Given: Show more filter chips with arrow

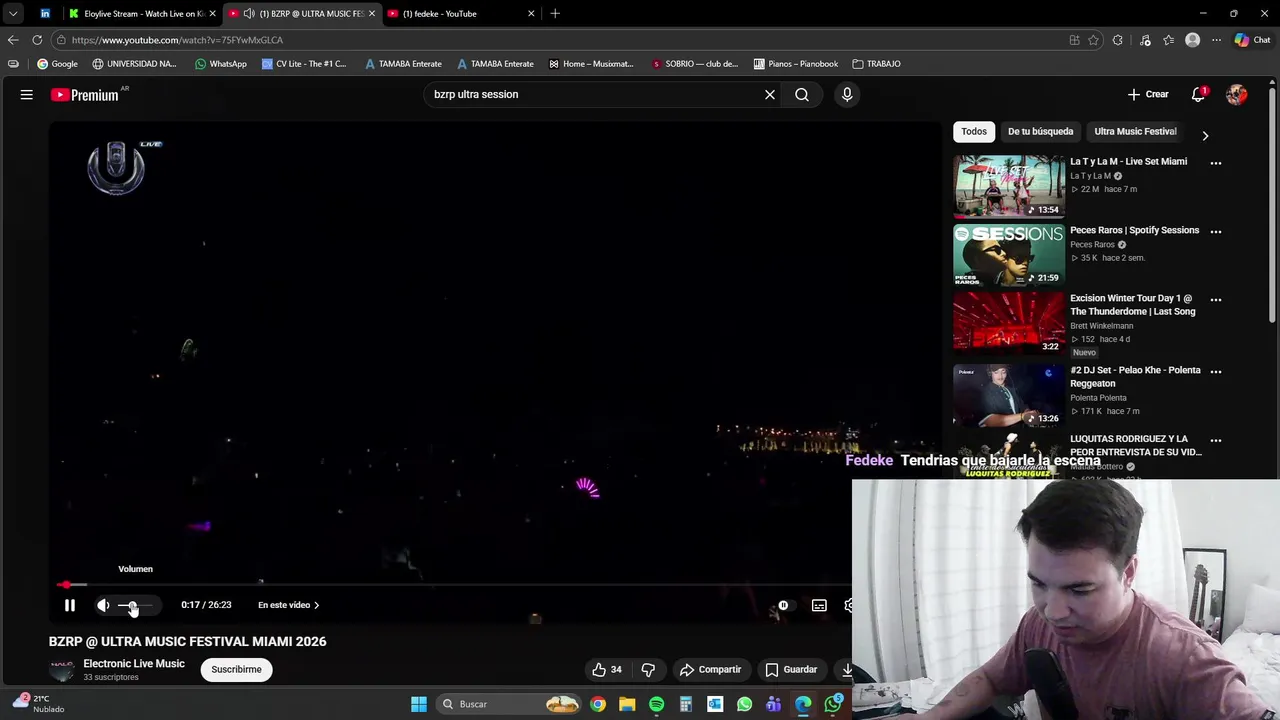Looking at the screenshot, I should (x=1205, y=135).
